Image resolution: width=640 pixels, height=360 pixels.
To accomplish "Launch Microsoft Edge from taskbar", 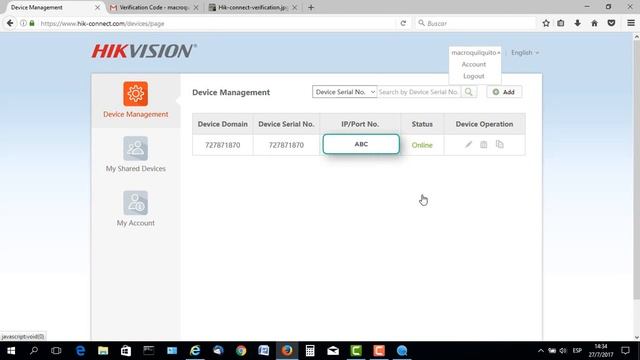I will pos(80,351).
